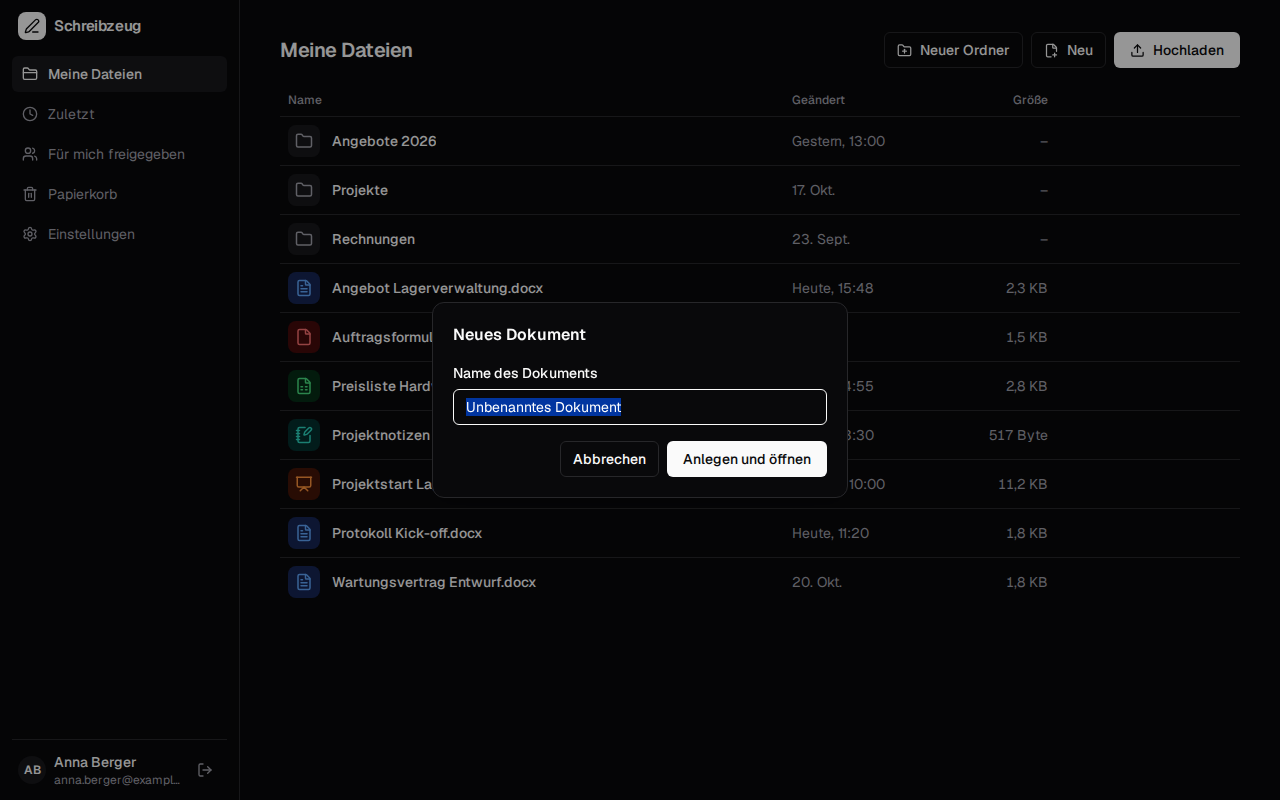The height and width of the screenshot is (800, 1280).
Task: Click the Größe column header
Action: click(x=1030, y=100)
